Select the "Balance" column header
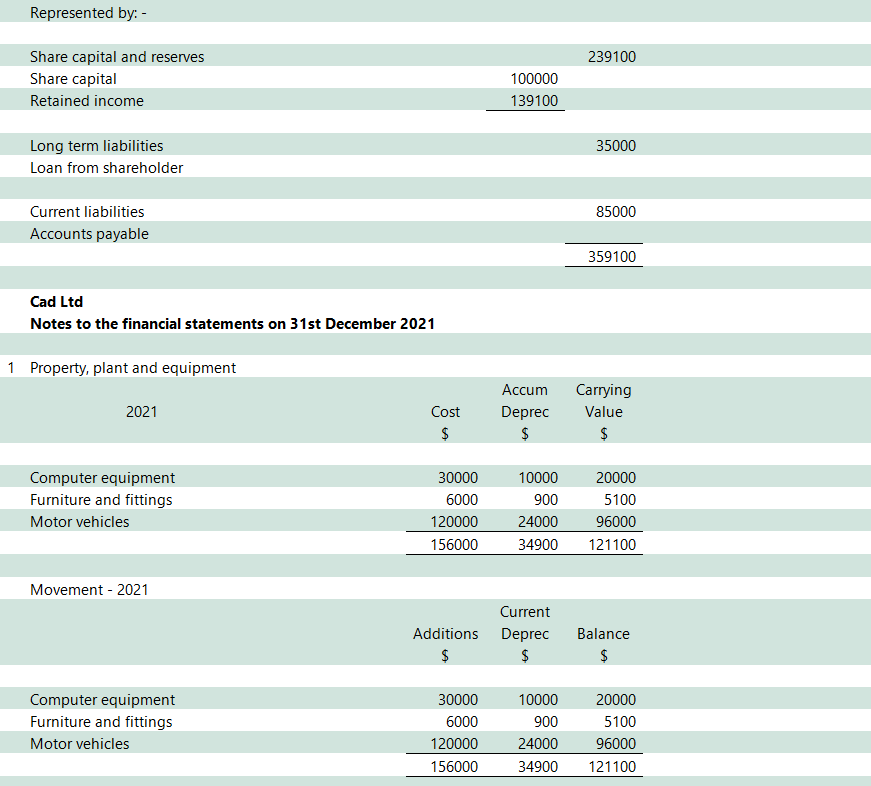The height and width of the screenshot is (786, 871). point(603,634)
